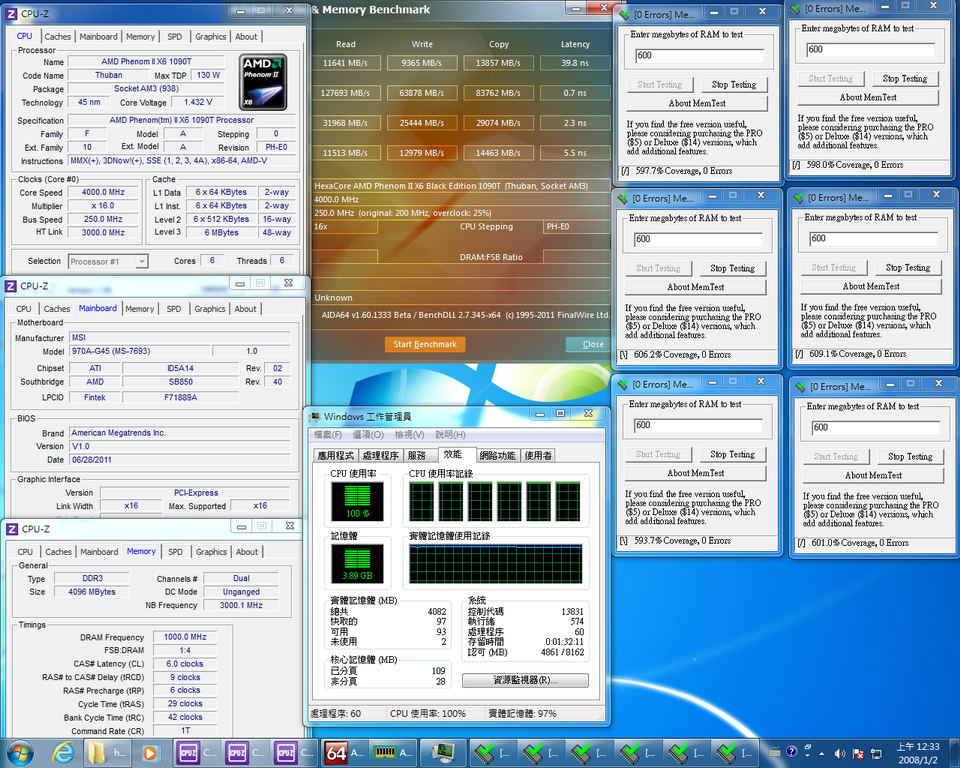Click title icon of MemTest window at 598.0% coverage

tap(795, 9)
